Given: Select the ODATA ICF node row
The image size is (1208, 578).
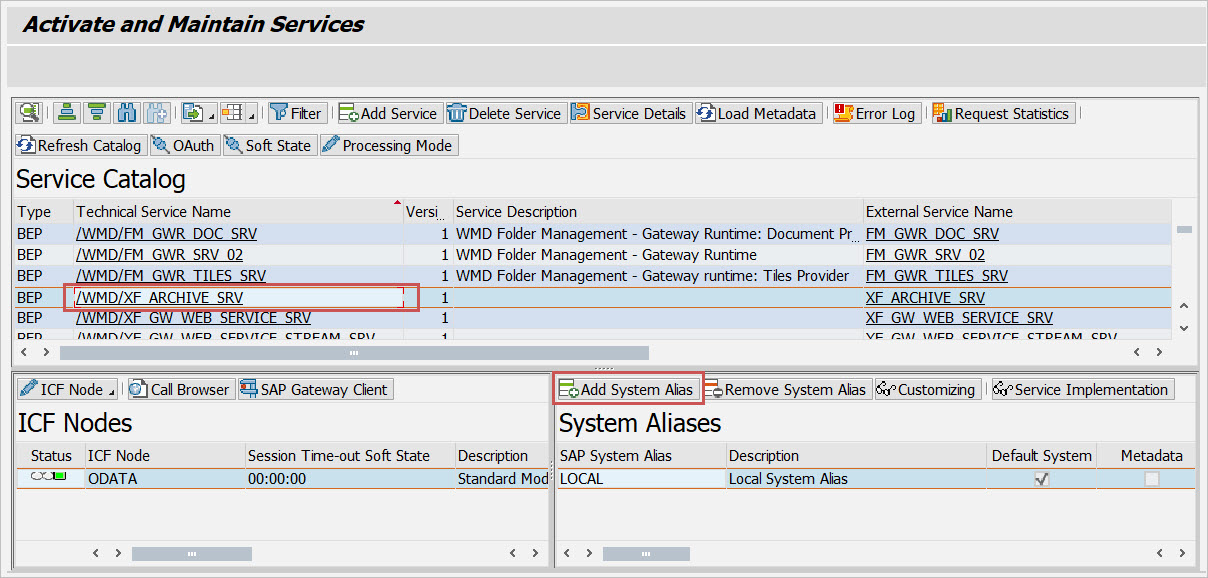Looking at the screenshot, I should pyautogui.click(x=110, y=479).
